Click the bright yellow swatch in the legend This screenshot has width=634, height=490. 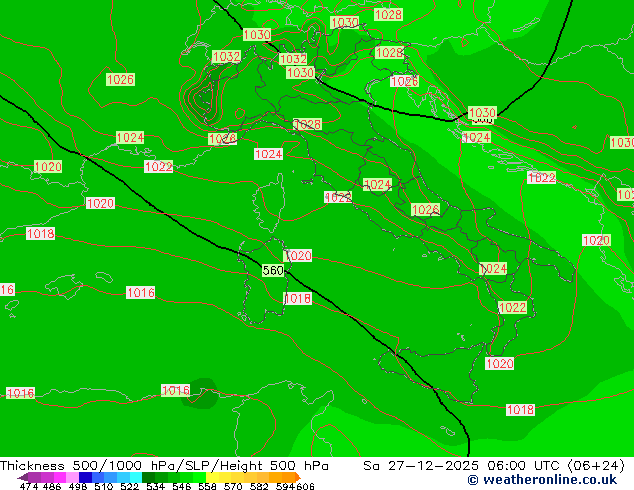(x=212, y=477)
